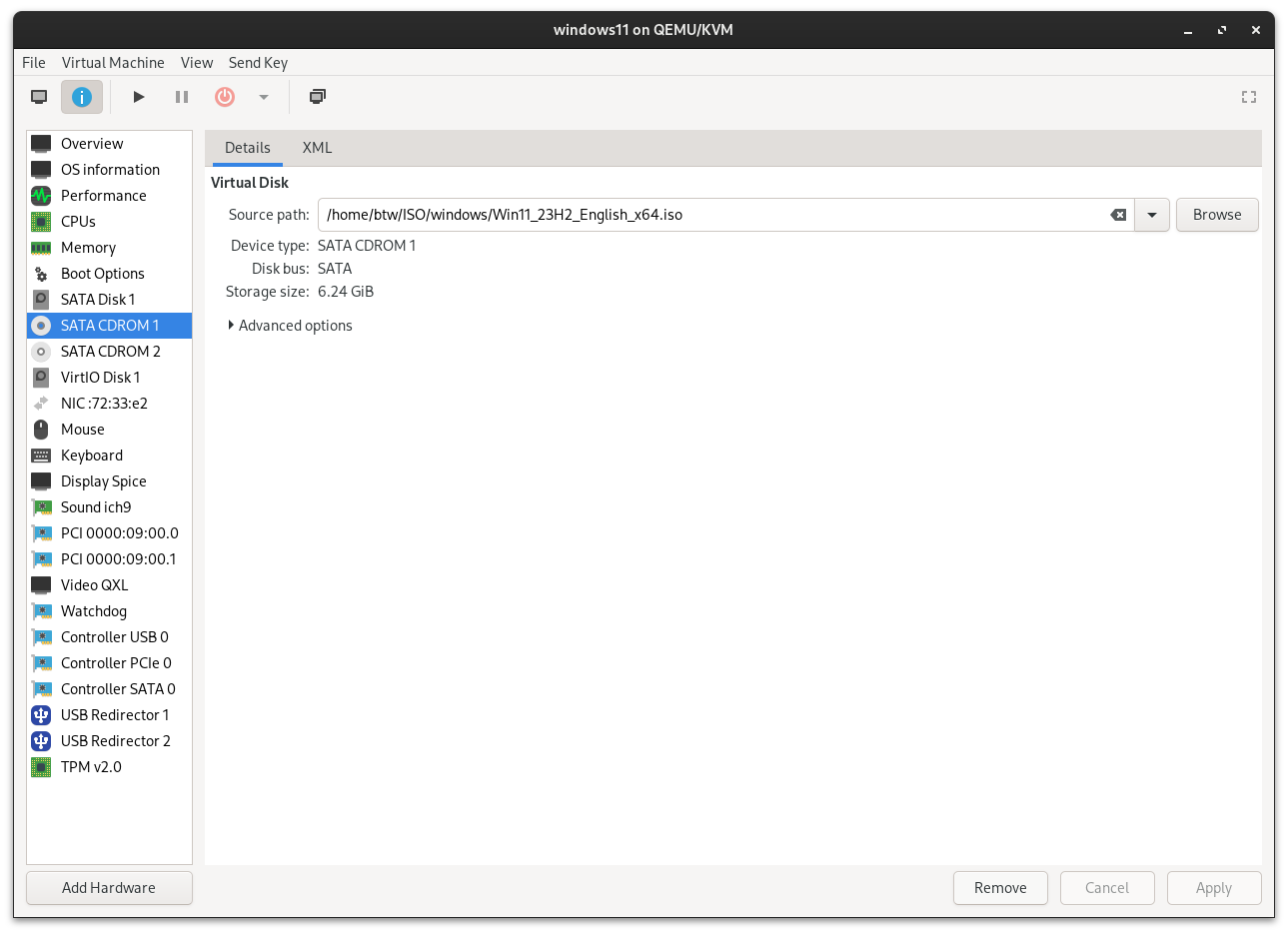This screenshot has height=934, width=1288.
Task: Select Controller SATA 0
Action: tap(109, 689)
